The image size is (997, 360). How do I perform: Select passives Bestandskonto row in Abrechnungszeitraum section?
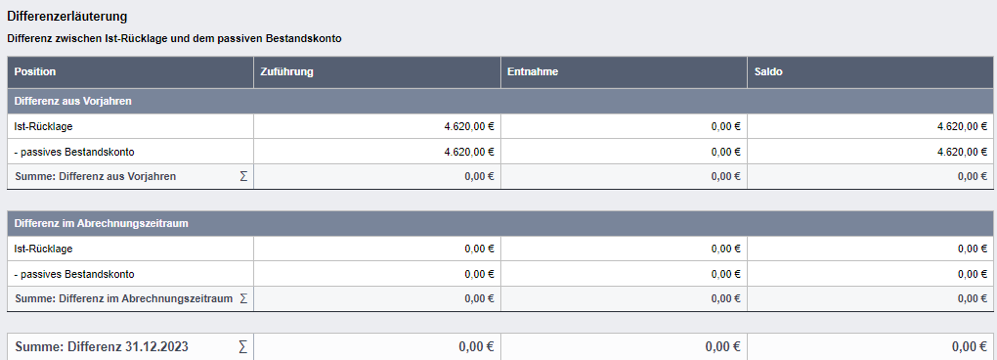(500, 274)
